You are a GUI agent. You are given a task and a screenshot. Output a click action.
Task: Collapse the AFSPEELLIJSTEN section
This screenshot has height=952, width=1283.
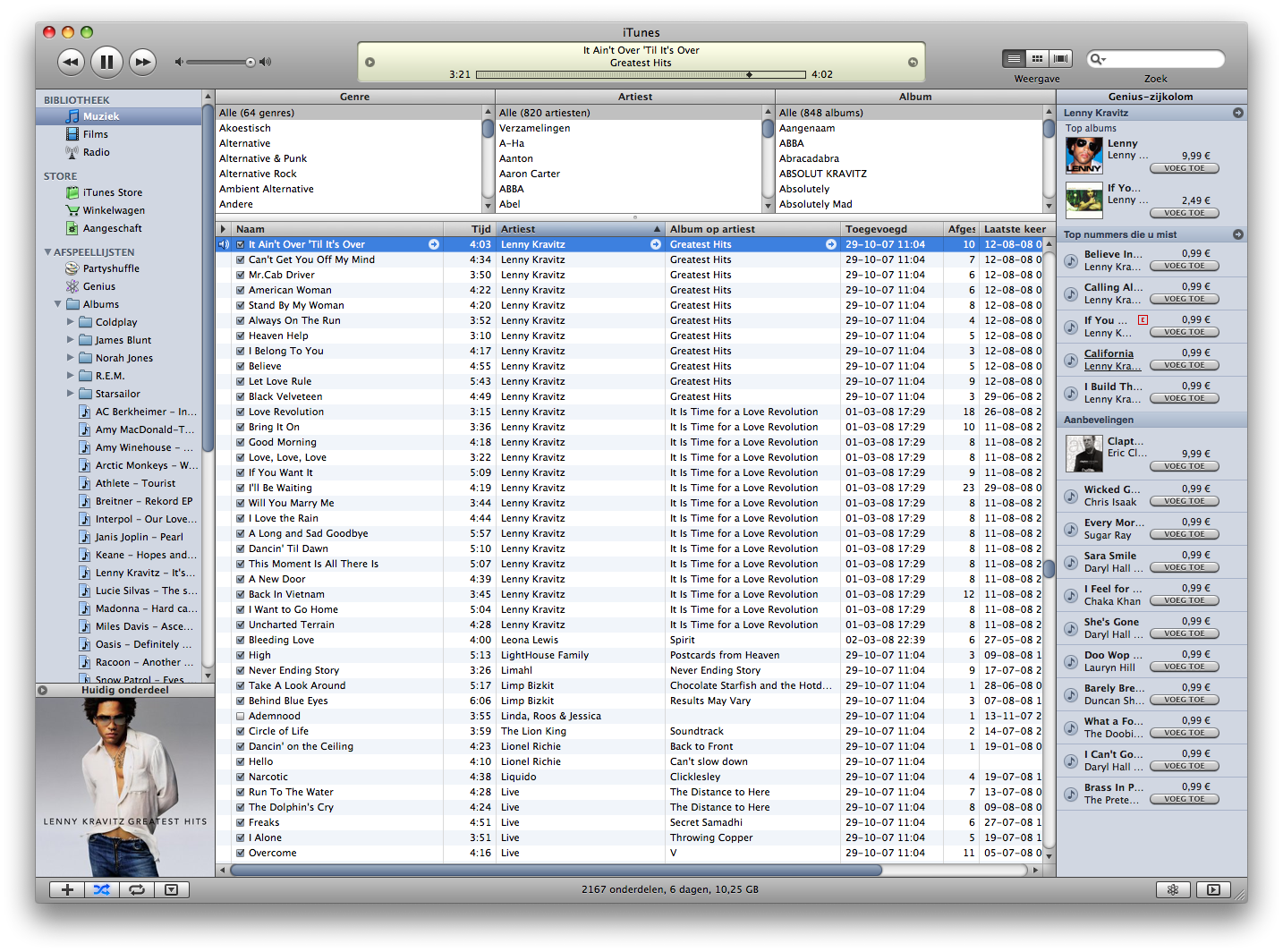tap(47, 252)
